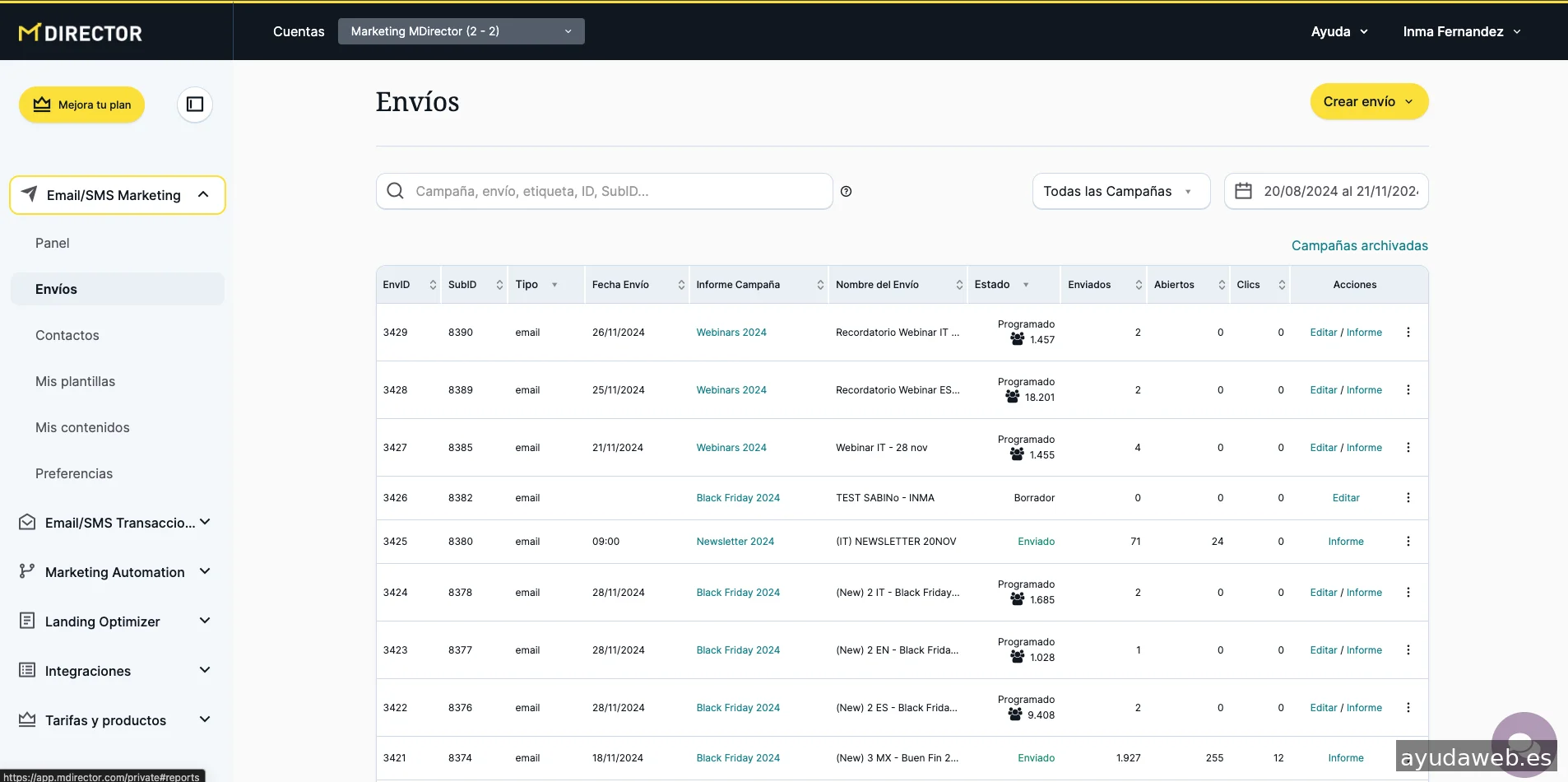
Task: Click the Crear envío button
Action: click(x=1368, y=101)
